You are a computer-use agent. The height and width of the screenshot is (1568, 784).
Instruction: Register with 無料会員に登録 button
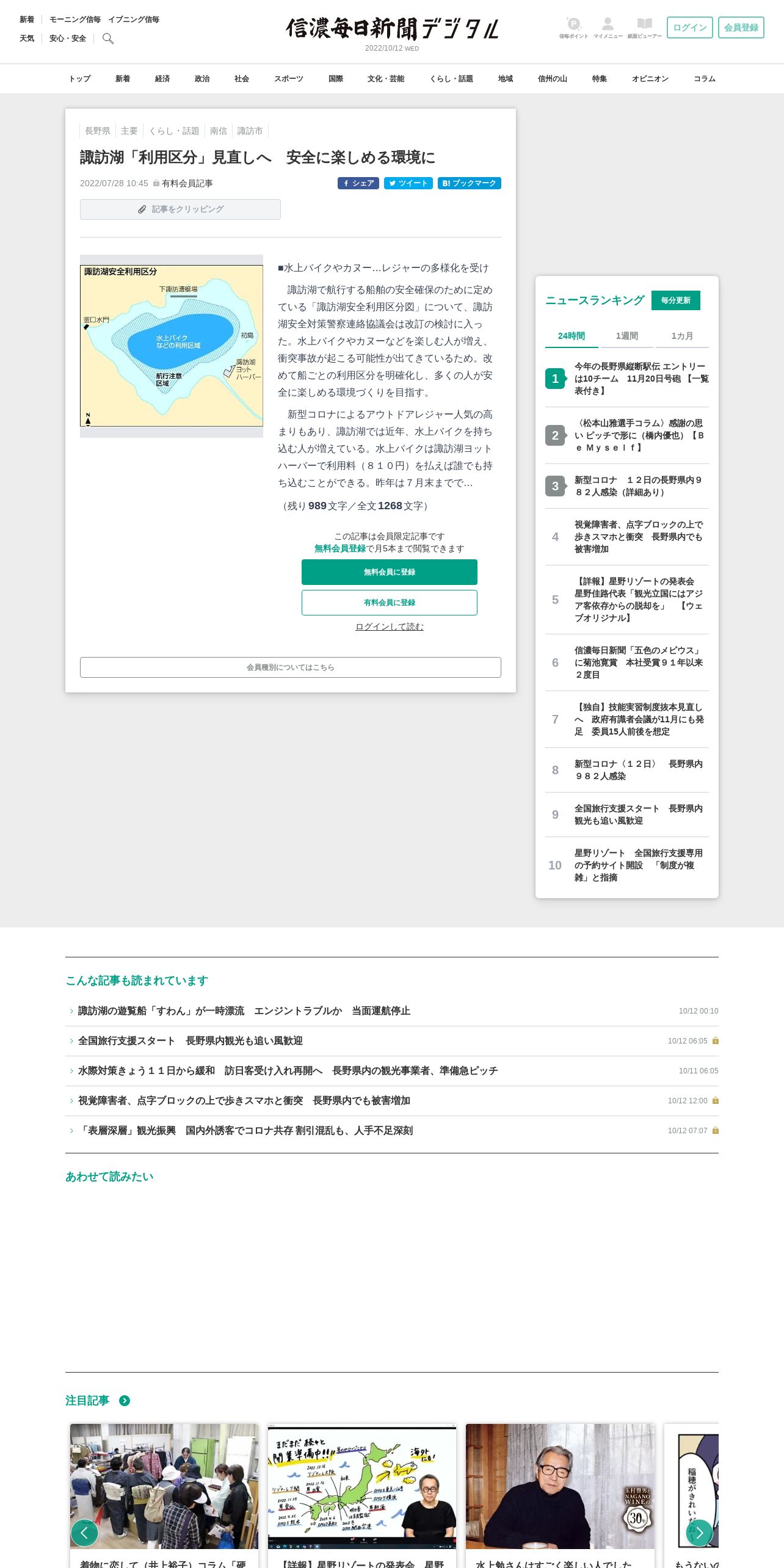click(x=390, y=572)
